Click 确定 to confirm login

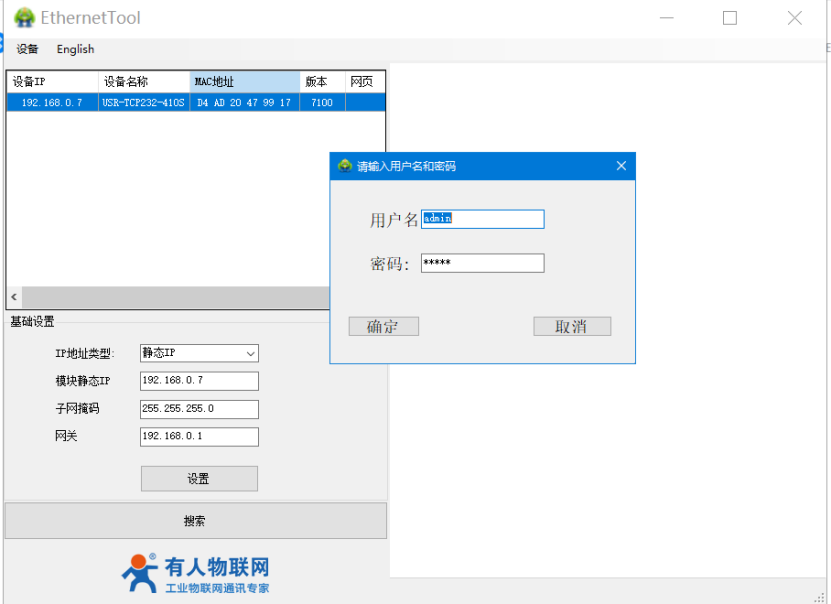383,327
